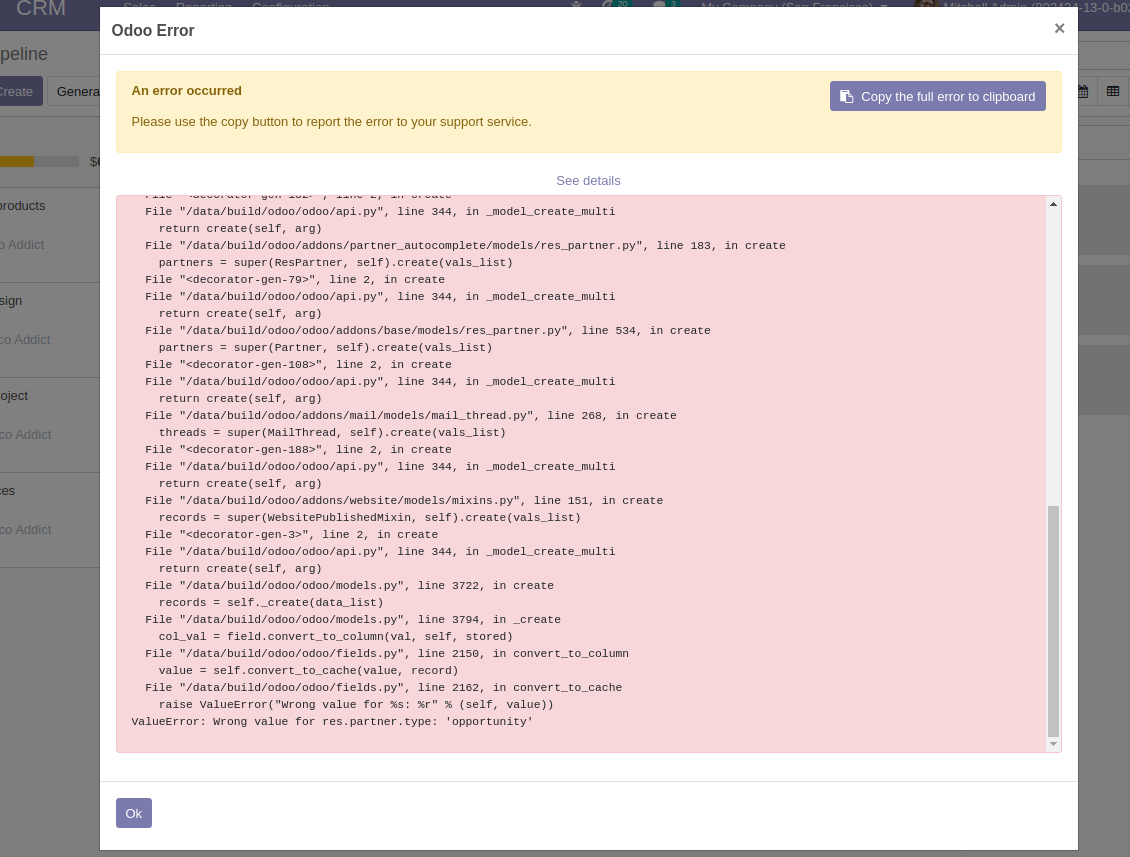Click the clipboard icon on the copy button

coord(847,96)
